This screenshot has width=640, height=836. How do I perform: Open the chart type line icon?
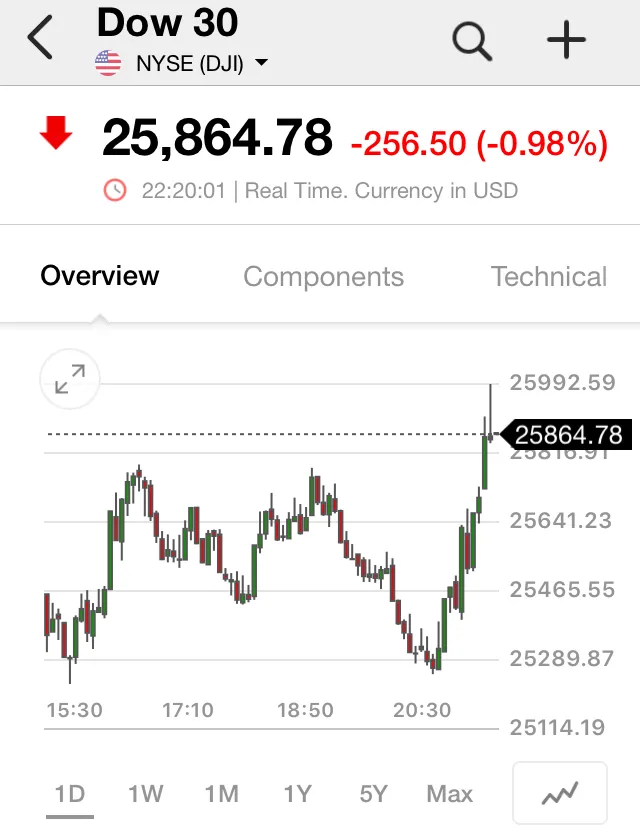560,793
